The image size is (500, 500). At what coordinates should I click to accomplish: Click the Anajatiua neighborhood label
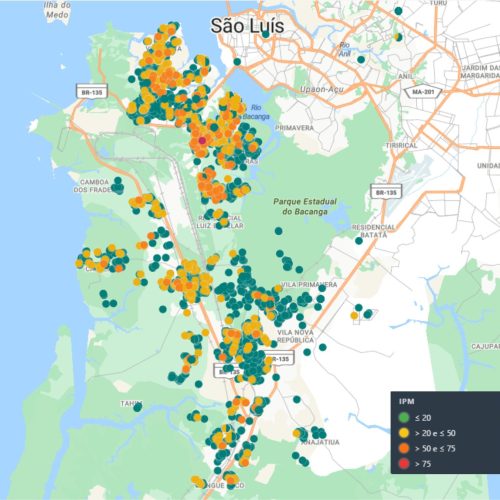click(x=321, y=442)
